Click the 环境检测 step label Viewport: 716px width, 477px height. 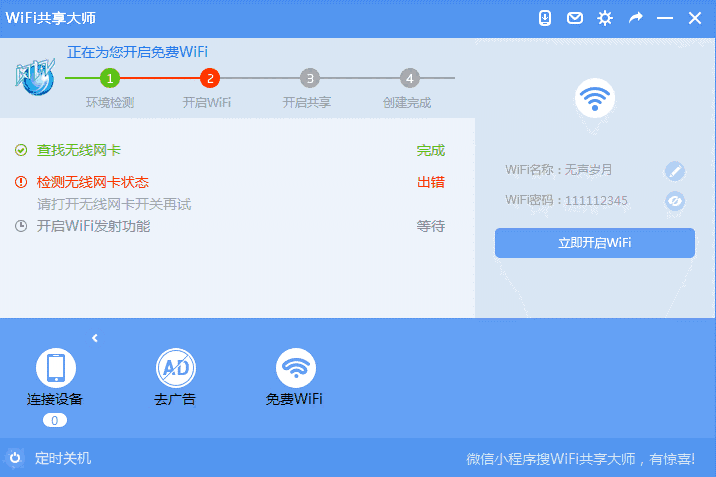click(x=110, y=103)
